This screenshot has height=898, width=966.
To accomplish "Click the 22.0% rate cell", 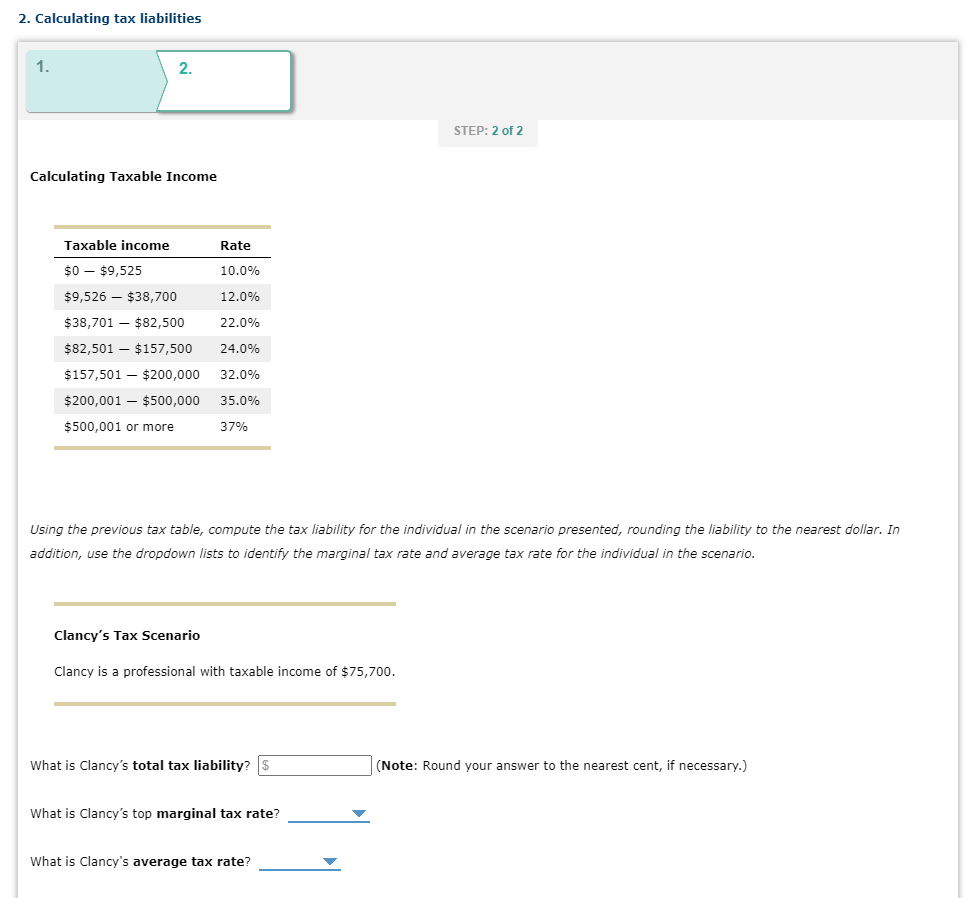I will click(x=240, y=323).
